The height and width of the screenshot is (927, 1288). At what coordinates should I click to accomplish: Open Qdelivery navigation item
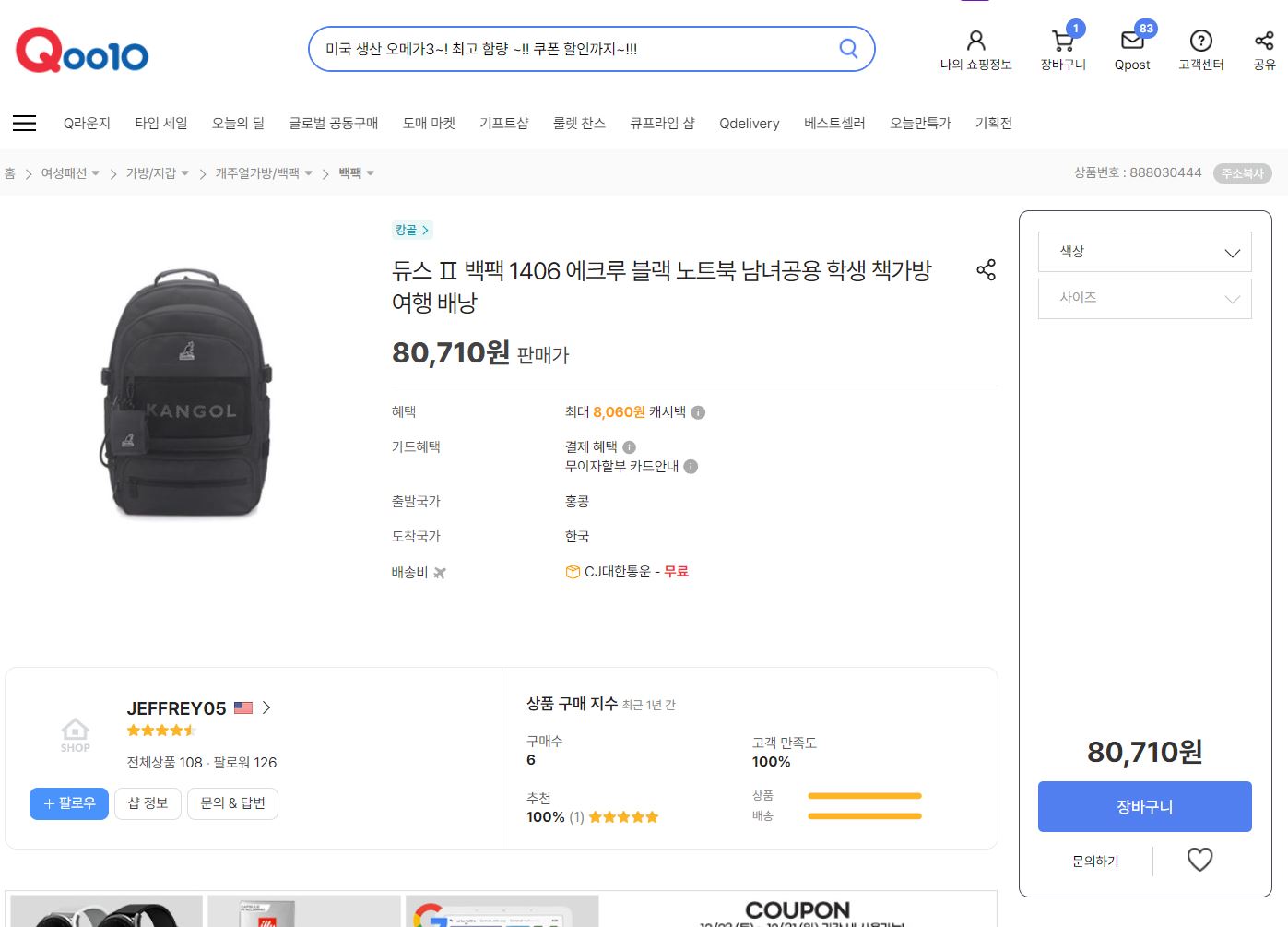[750, 123]
